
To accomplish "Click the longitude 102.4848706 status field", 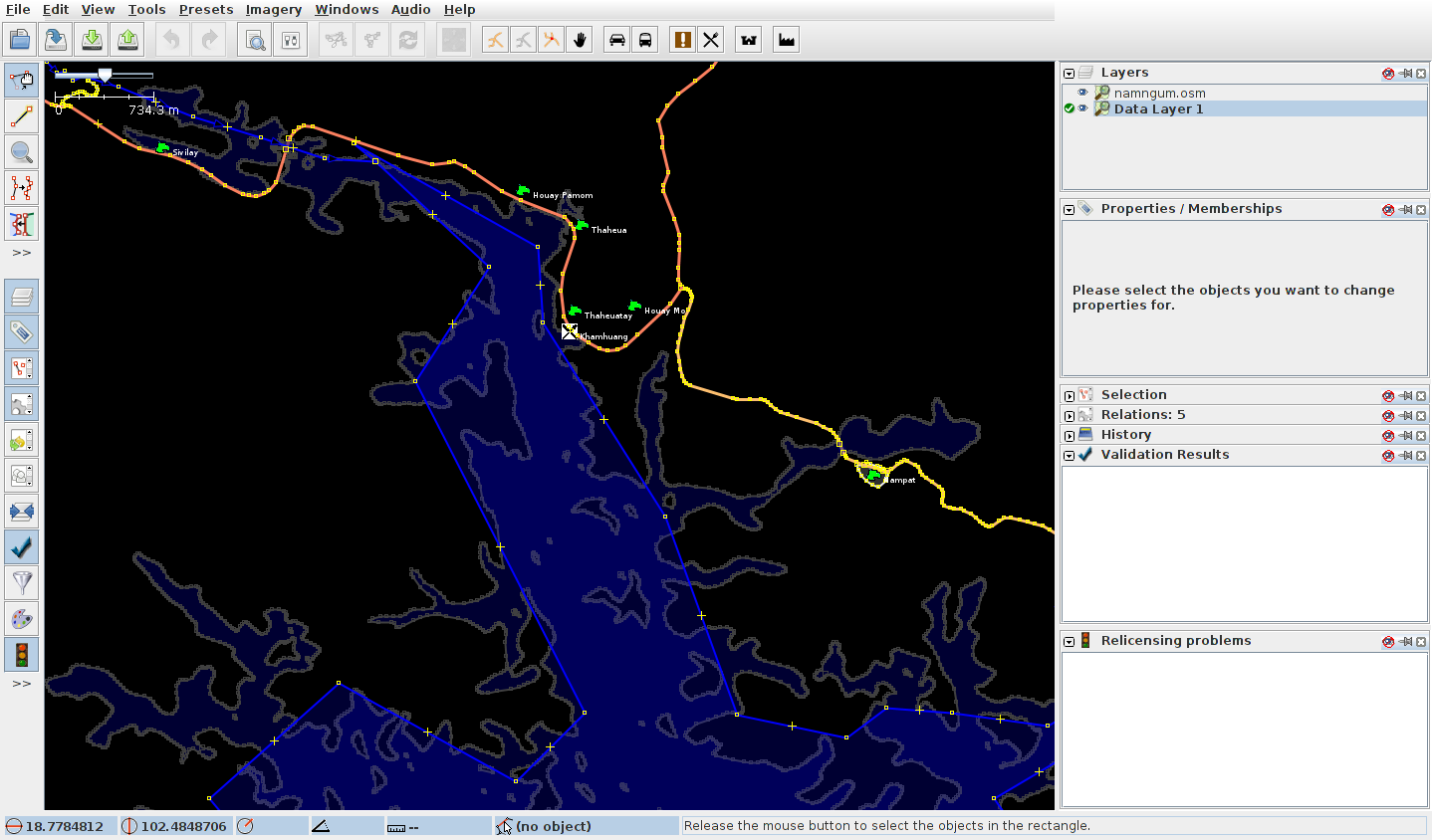I will pos(175,826).
